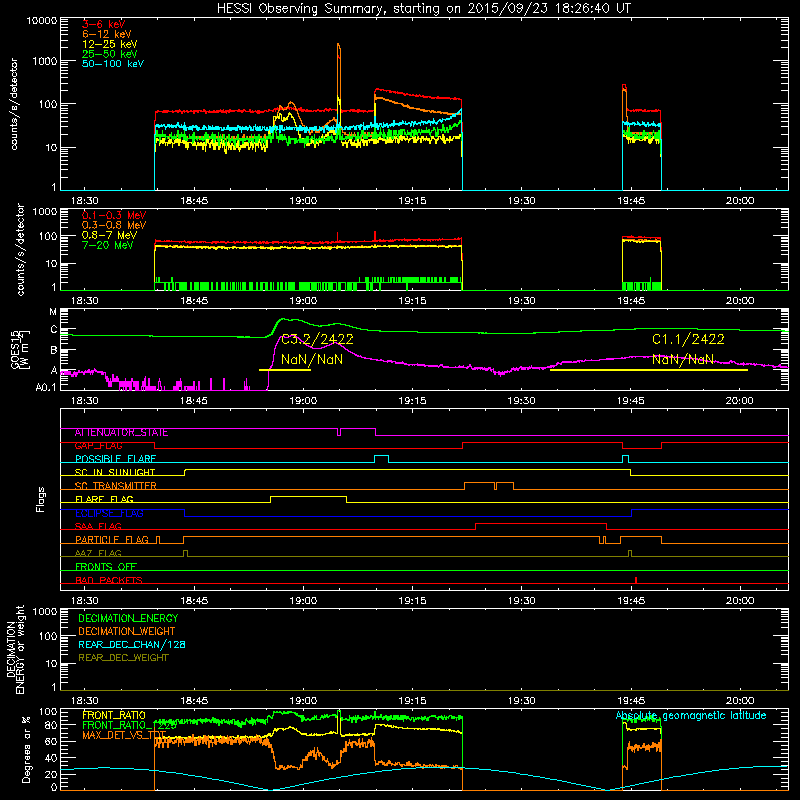The height and width of the screenshot is (800, 800).
Task: Select the SAA_FLAG label
Action: [x=98, y=527]
